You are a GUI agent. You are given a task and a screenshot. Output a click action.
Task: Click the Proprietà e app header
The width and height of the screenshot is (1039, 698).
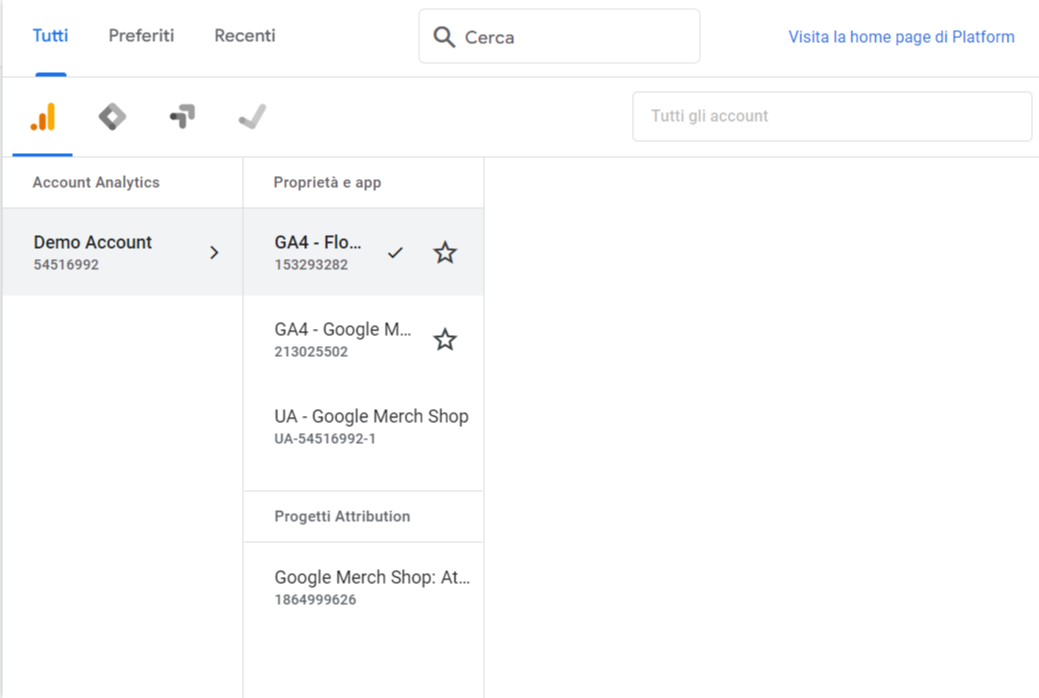coord(327,182)
